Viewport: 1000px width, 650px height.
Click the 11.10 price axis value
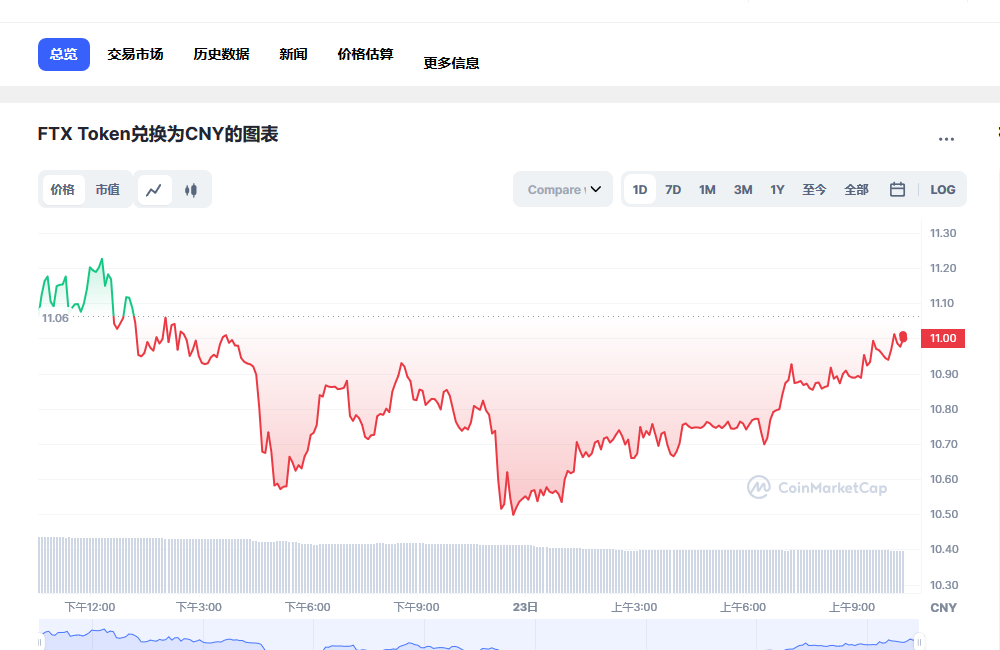click(x=943, y=303)
